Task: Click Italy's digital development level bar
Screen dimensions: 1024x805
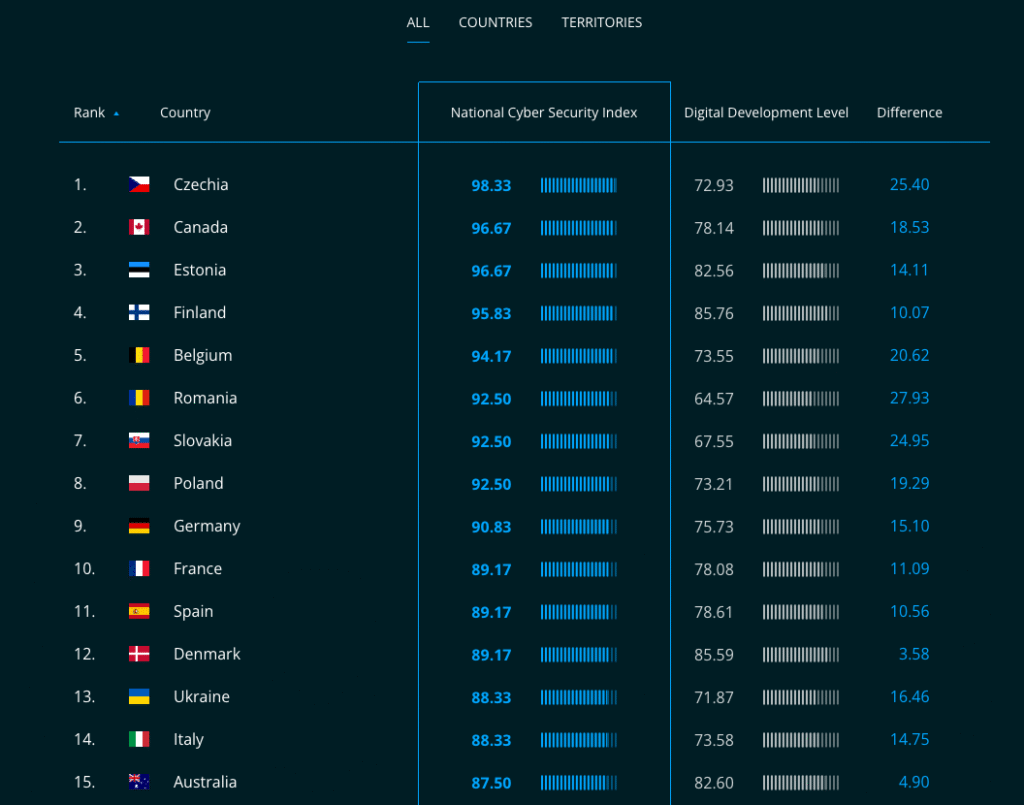Action: point(800,740)
